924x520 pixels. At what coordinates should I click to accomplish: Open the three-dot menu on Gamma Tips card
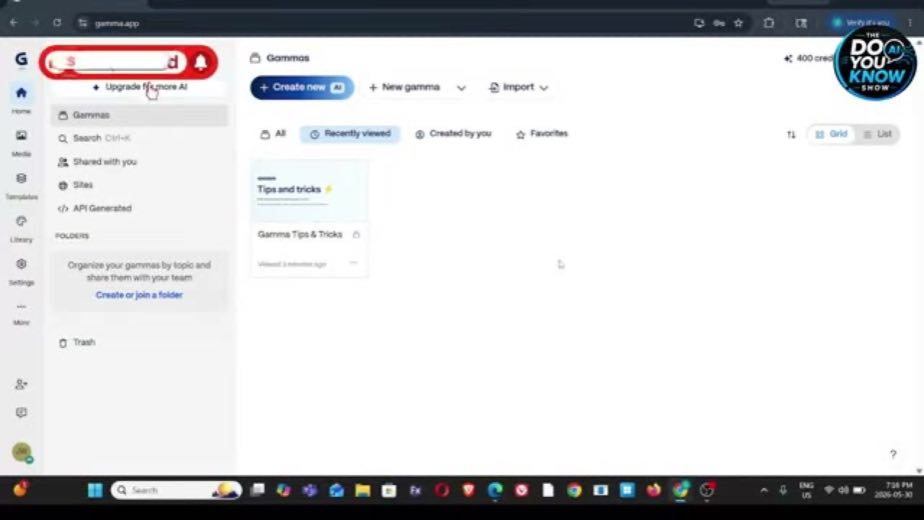(354, 263)
